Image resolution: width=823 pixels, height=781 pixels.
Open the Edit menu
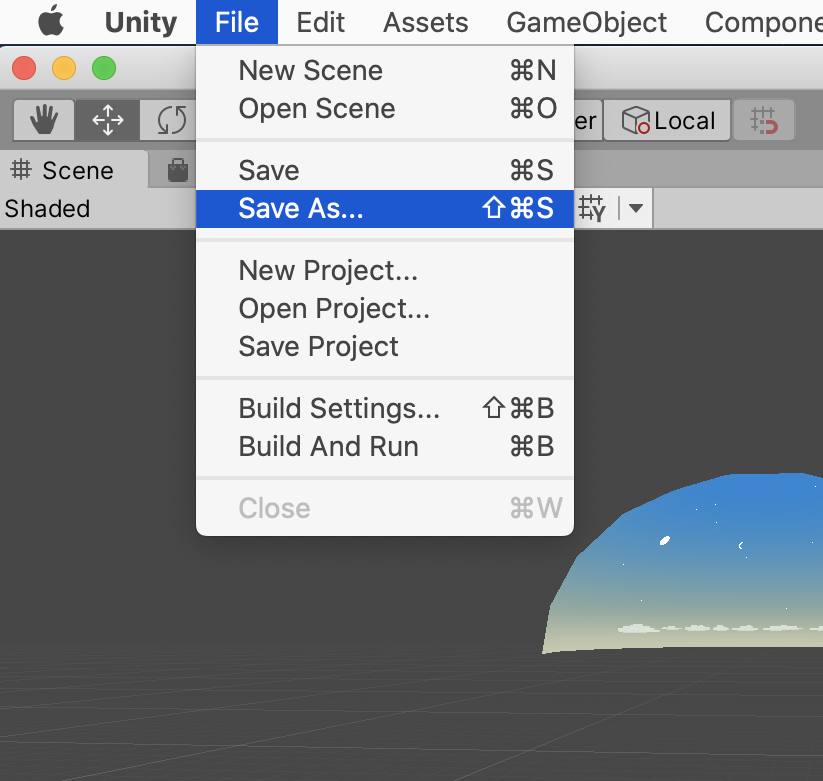[320, 23]
